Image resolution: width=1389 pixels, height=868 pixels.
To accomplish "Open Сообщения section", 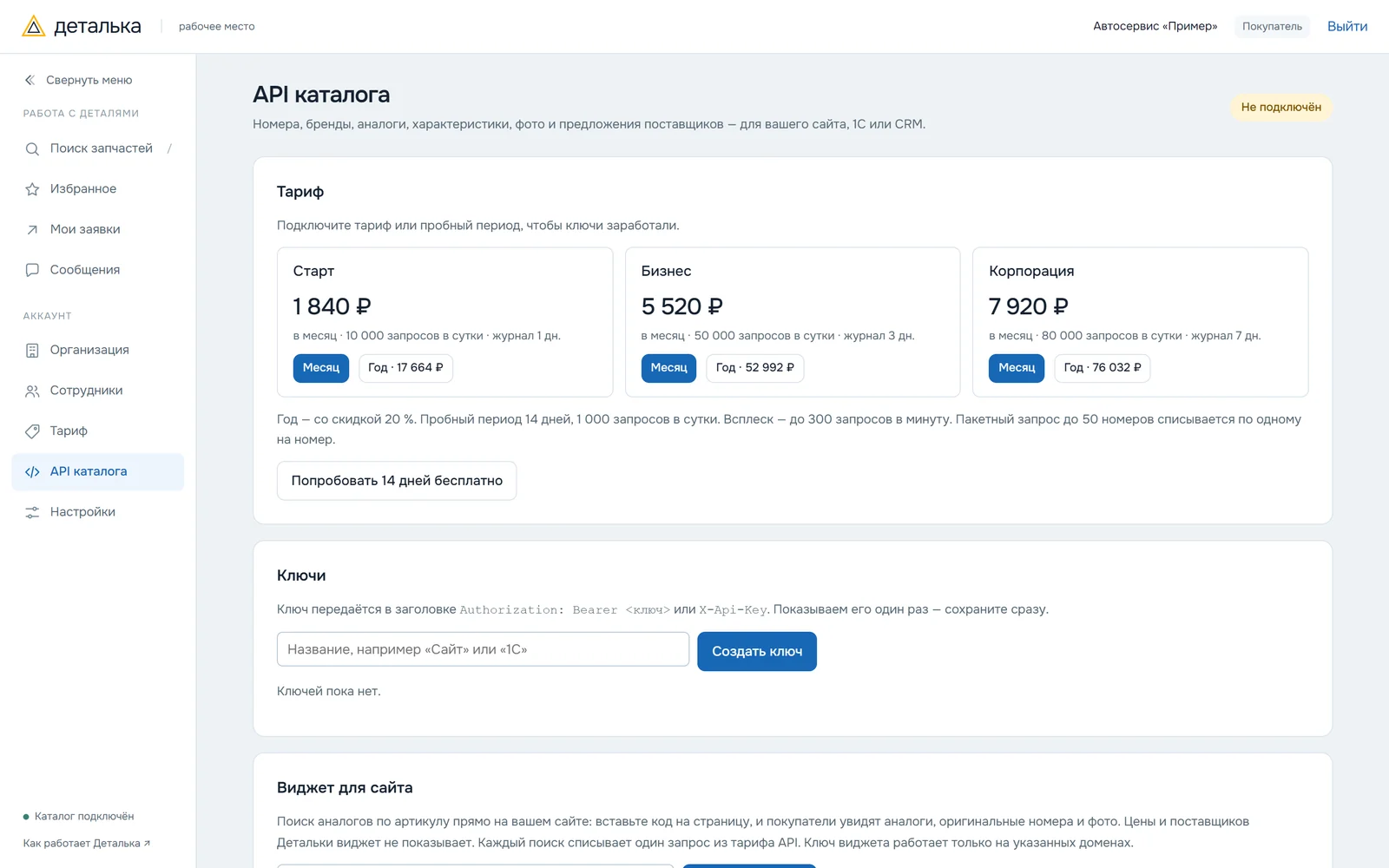I will coord(98,270).
